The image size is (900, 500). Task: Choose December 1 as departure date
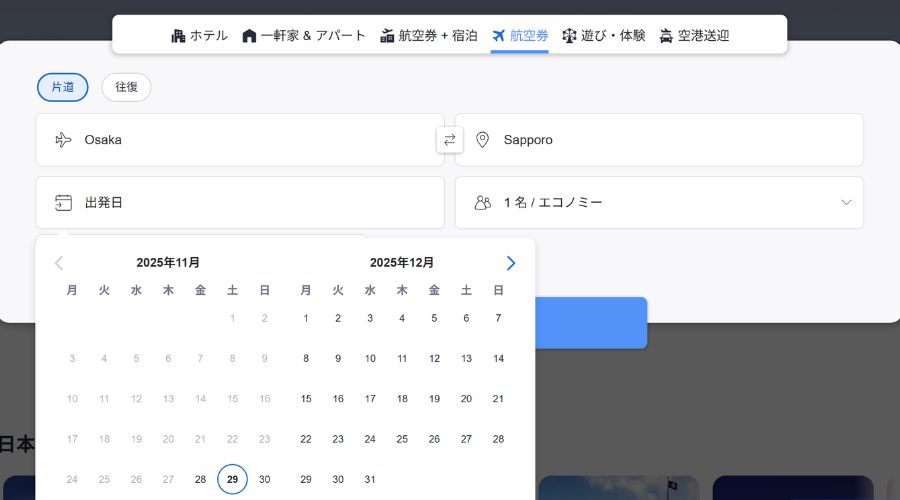(x=306, y=318)
